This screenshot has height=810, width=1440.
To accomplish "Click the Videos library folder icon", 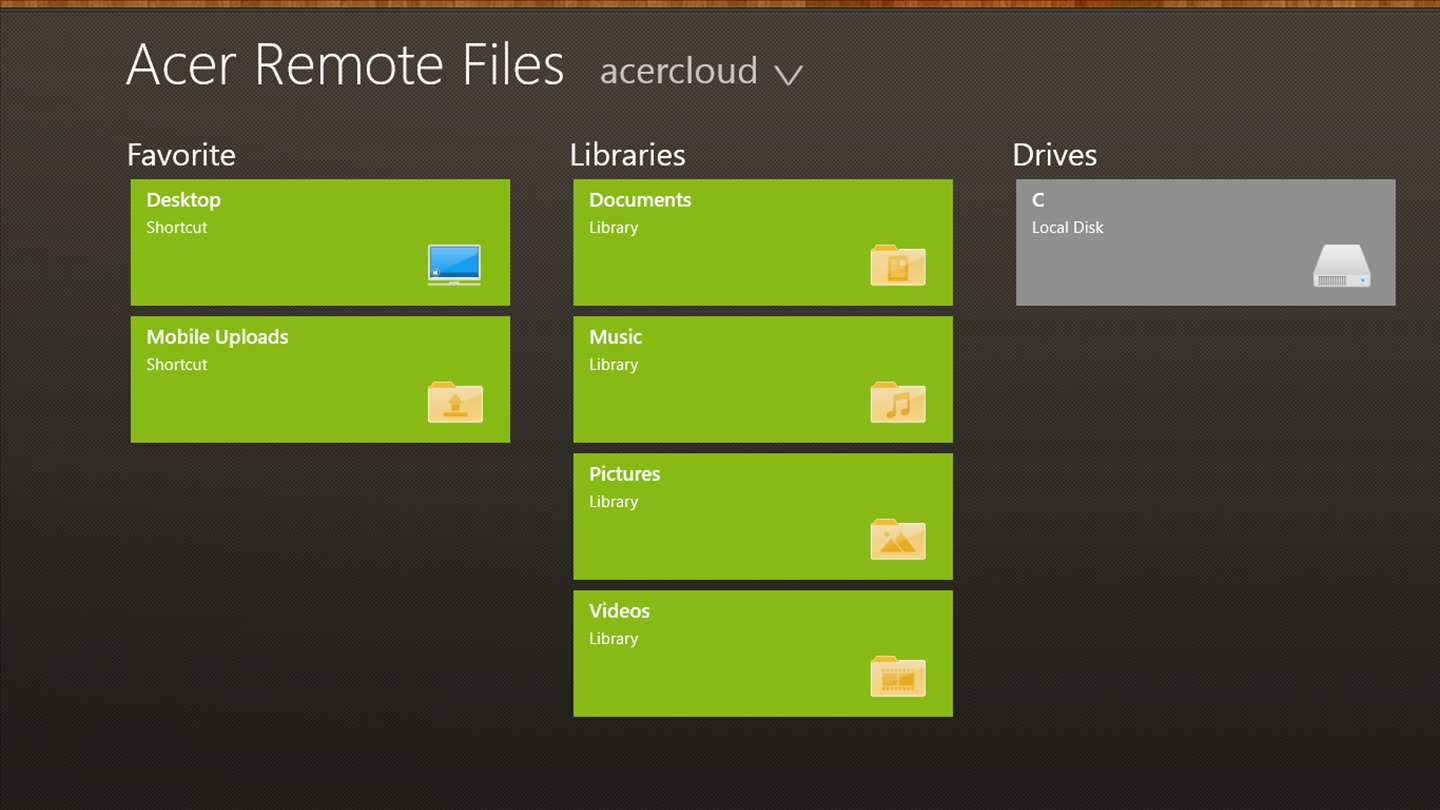I will point(898,676).
